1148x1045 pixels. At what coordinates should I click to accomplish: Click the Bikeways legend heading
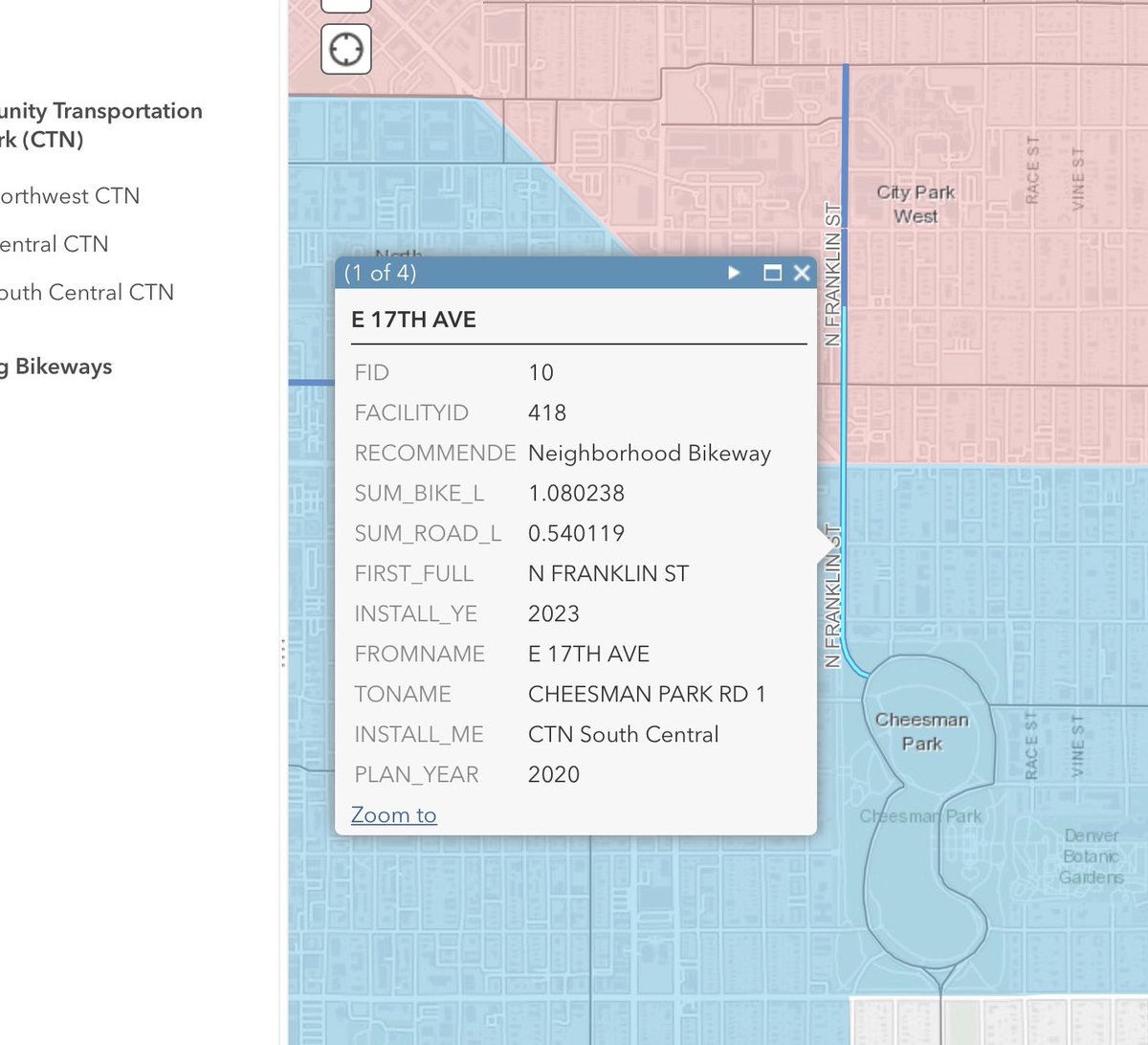(55, 367)
